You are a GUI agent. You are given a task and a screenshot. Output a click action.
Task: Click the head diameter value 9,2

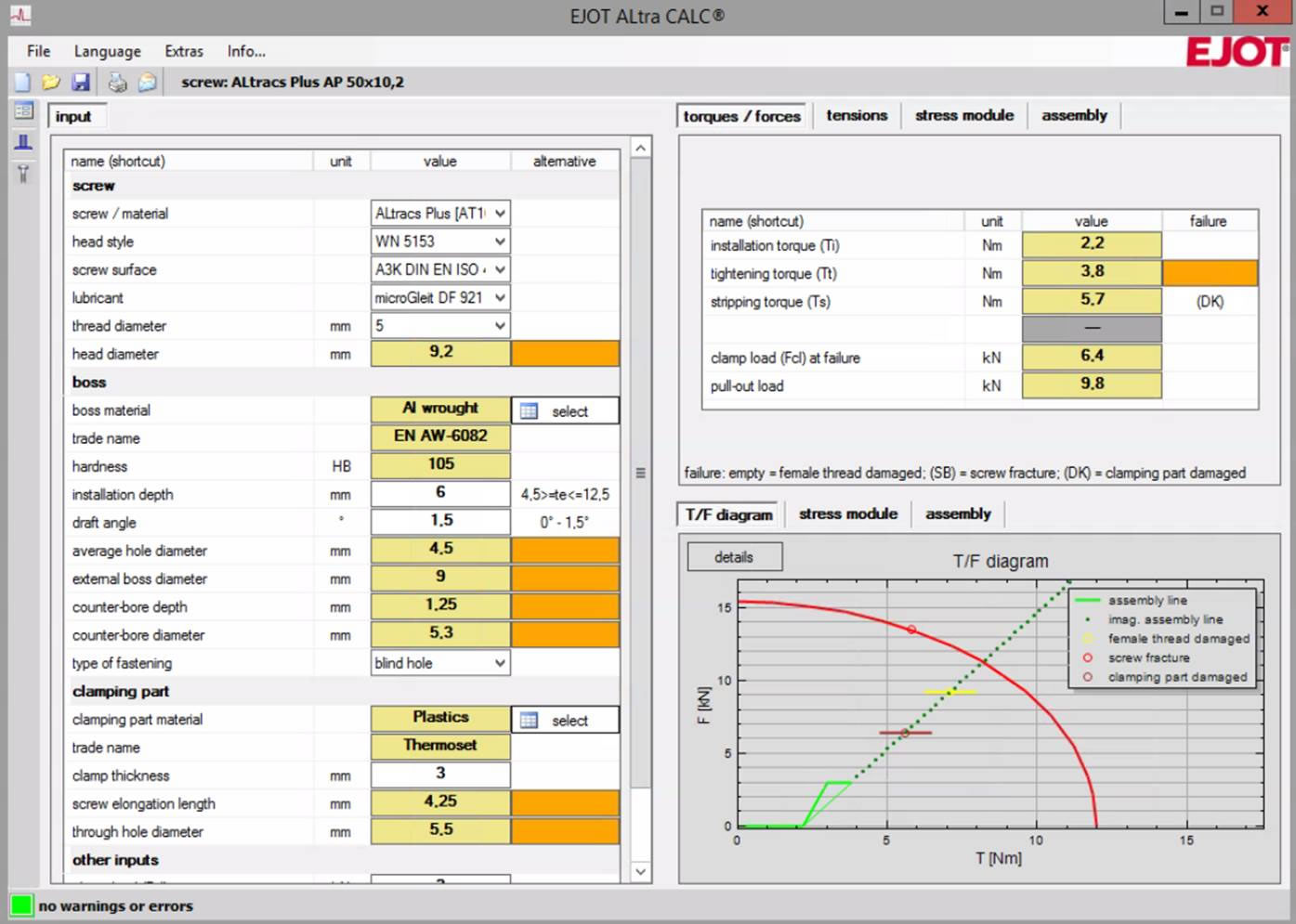tap(440, 352)
